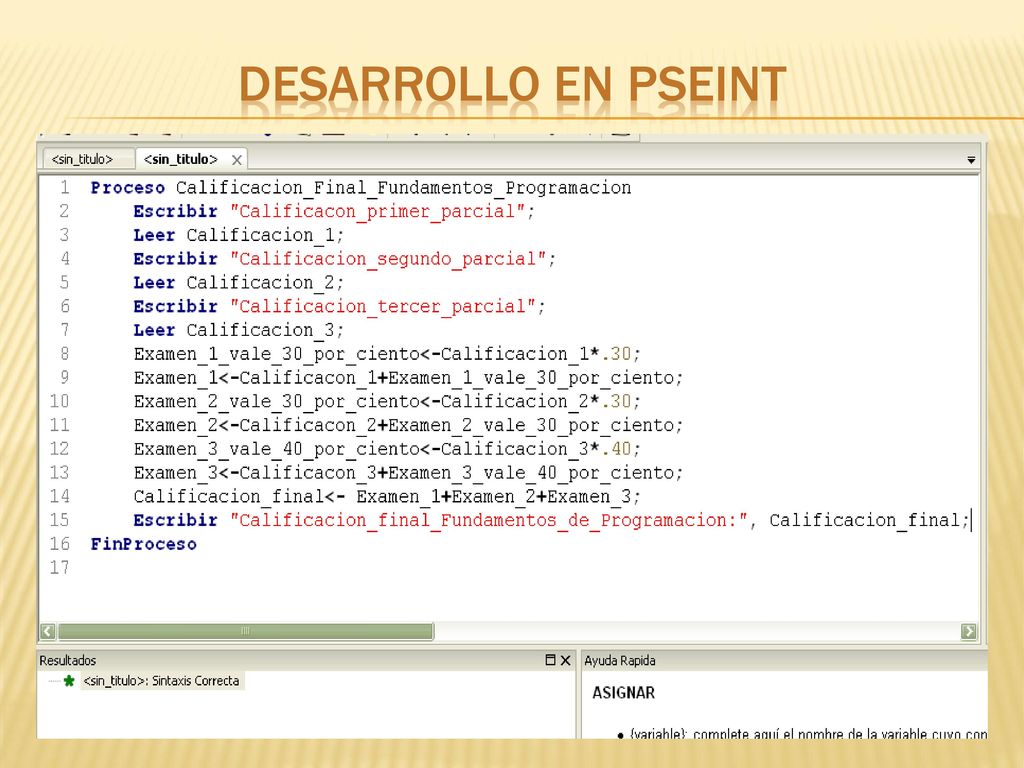The height and width of the screenshot is (768, 1024).
Task: Click the 'Examen_1<-Calificacon_1' assignment on line 9
Action: (x=255, y=378)
